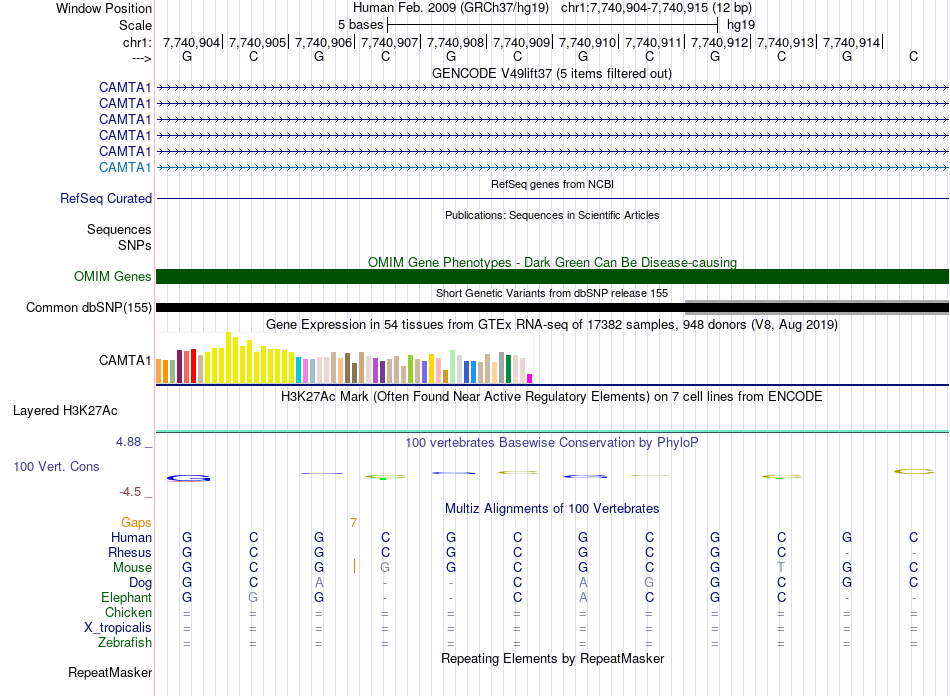Viewport: 950px width, 696px height.
Task: Click the CAMTA1 label next to GTEx chart
Action: tap(125, 360)
